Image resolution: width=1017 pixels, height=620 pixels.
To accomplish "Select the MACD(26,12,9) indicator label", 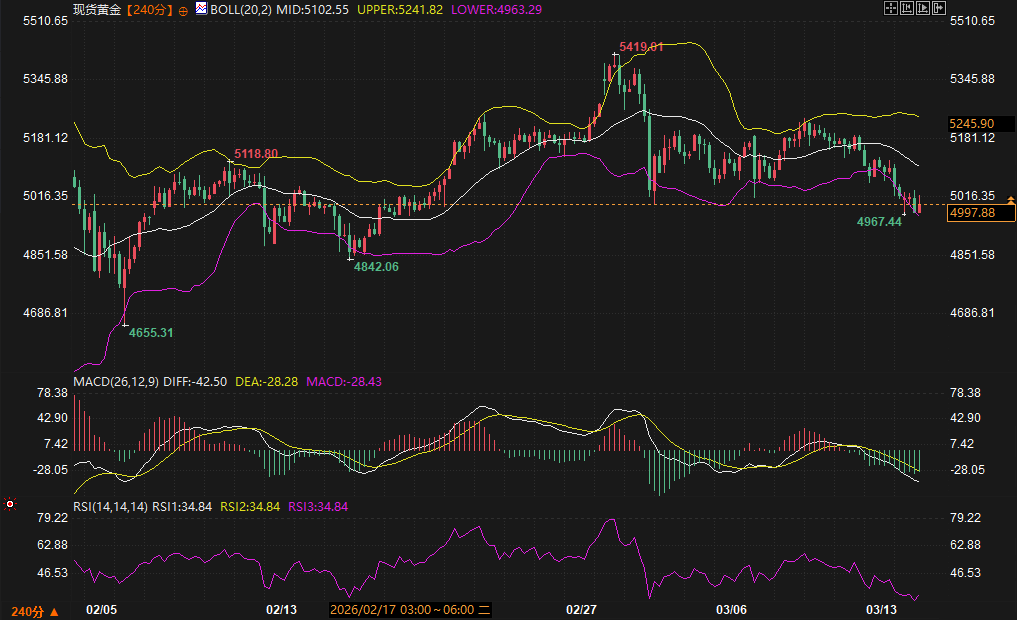I will click(x=117, y=381).
